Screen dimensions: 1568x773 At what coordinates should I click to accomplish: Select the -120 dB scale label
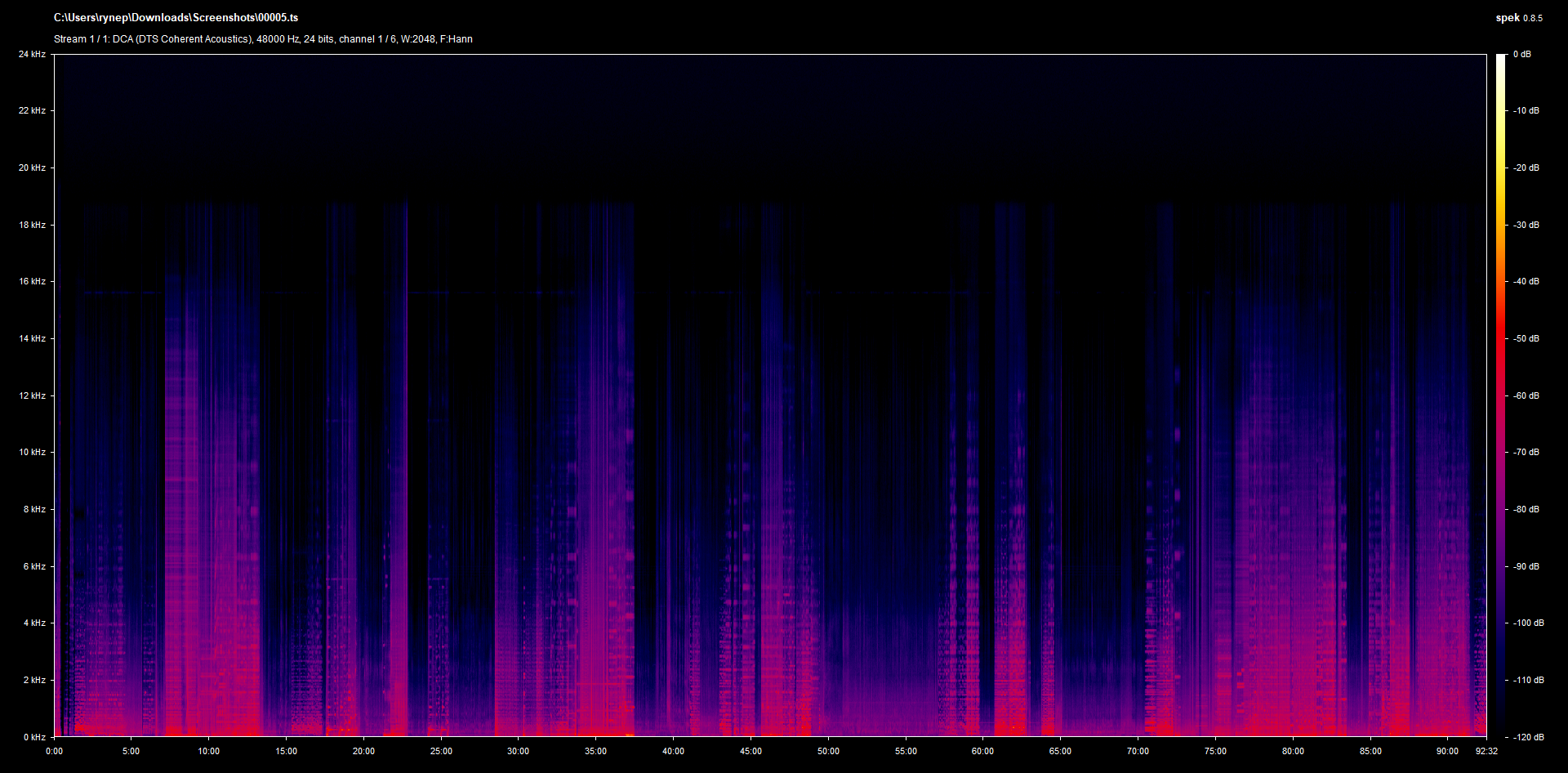click(x=1528, y=737)
